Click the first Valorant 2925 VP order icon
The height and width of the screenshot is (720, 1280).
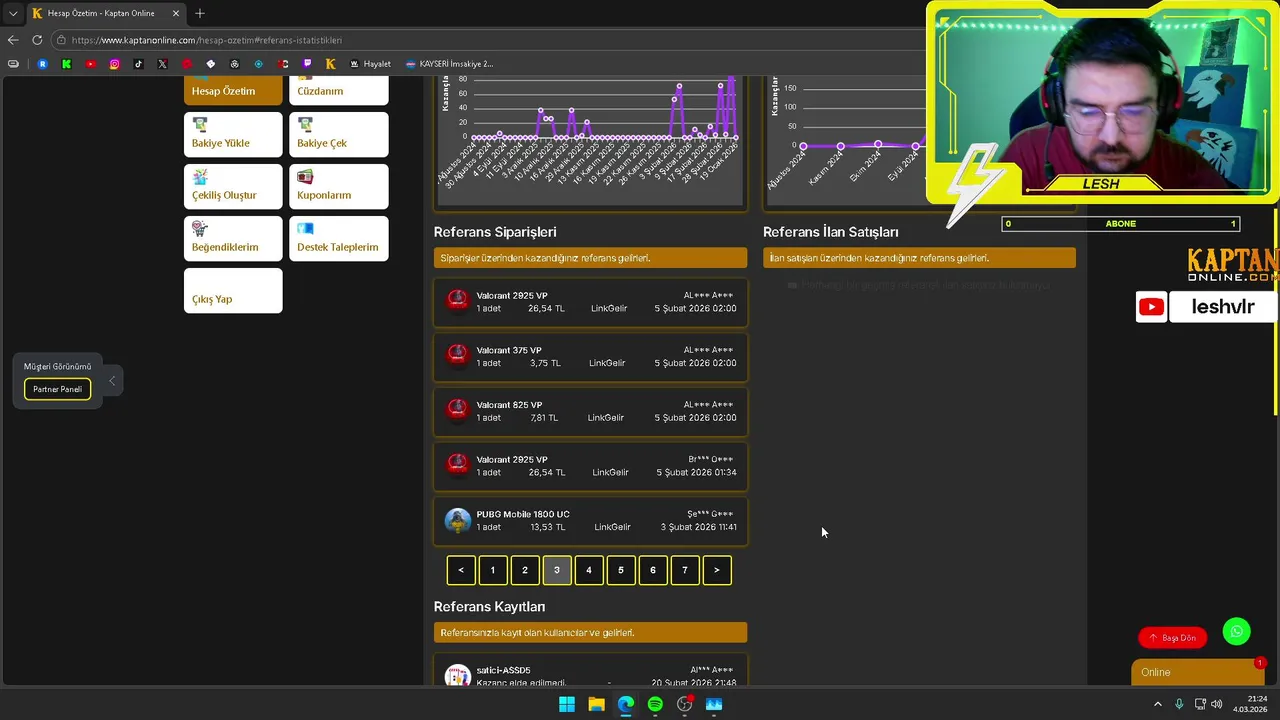457,301
